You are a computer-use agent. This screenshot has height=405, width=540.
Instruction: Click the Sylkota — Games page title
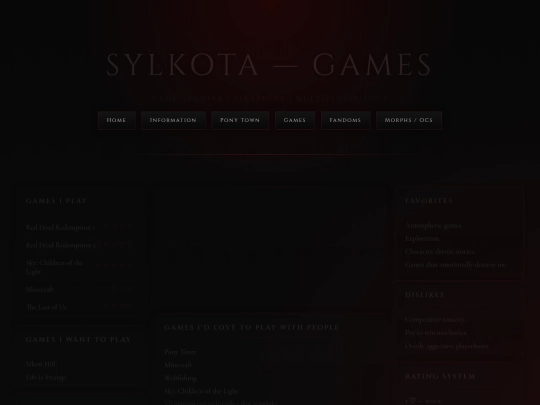pyautogui.click(x=269, y=65)
